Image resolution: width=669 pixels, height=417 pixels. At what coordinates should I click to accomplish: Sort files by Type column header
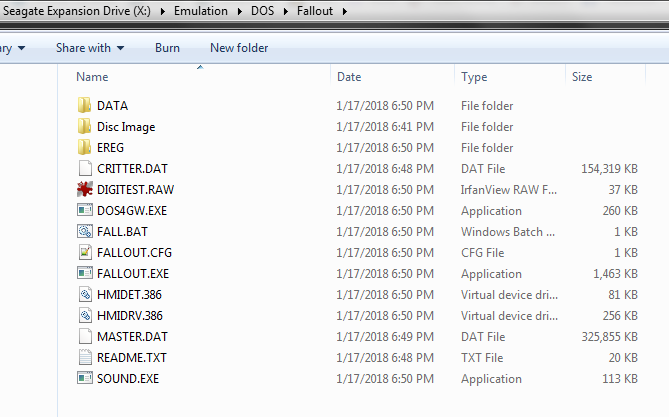(x=474, y=77)
